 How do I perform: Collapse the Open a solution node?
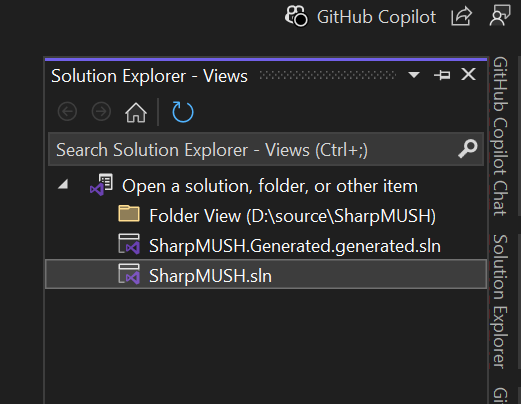coord(63,184)
